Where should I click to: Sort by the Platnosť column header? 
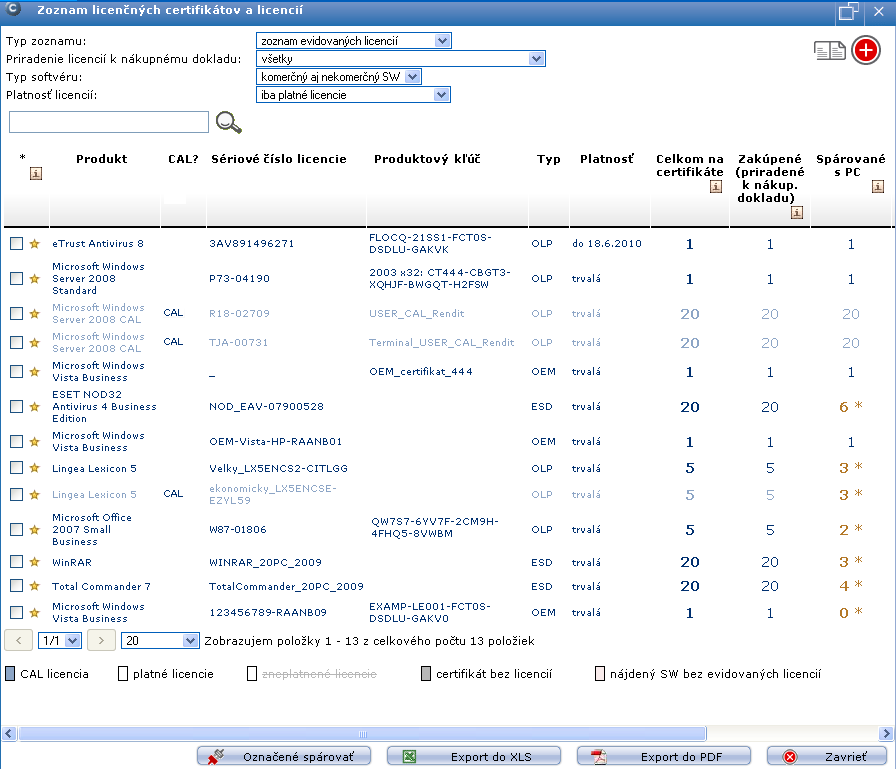point(606,159)
